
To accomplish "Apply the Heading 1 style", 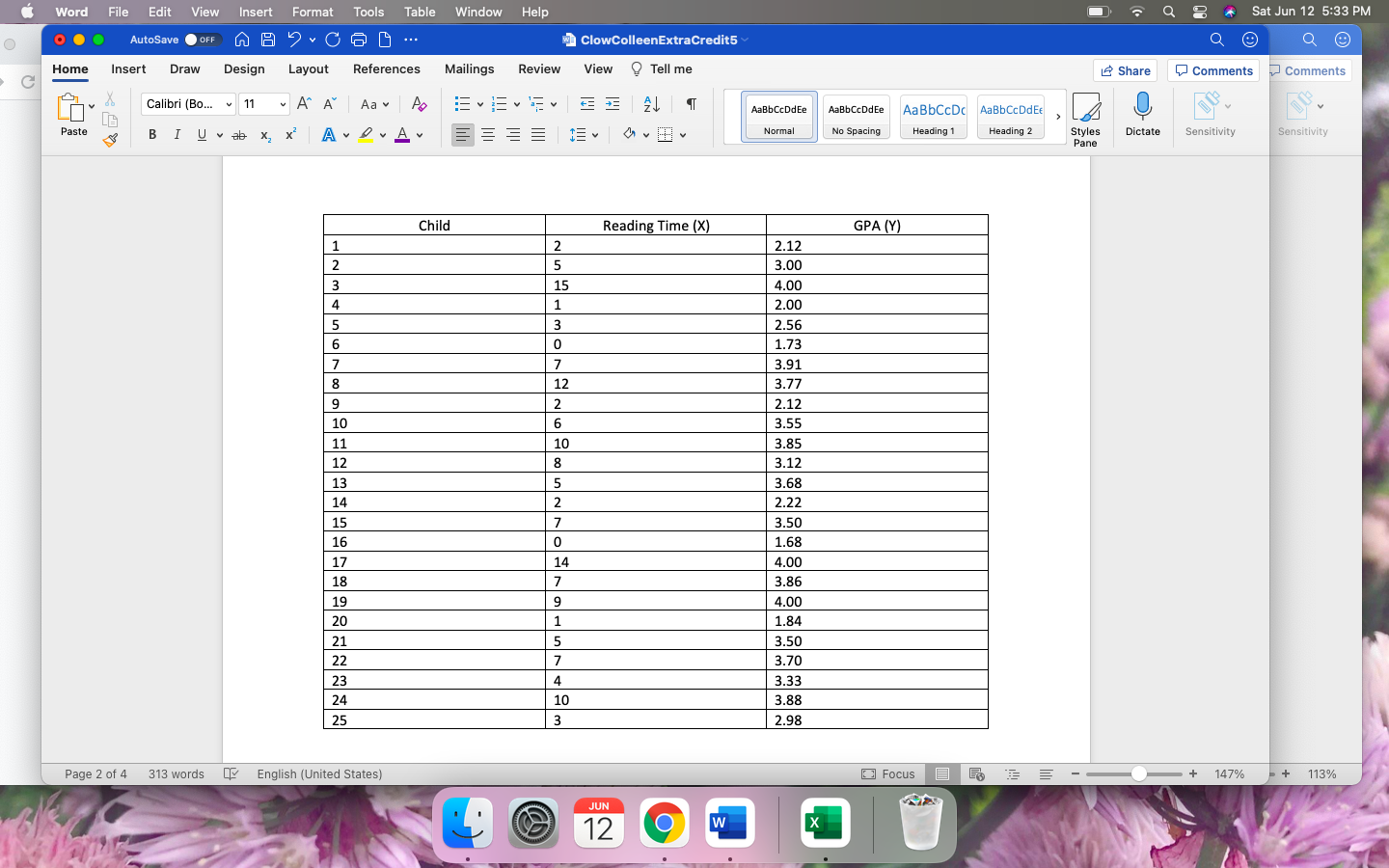I will [934, 117].
